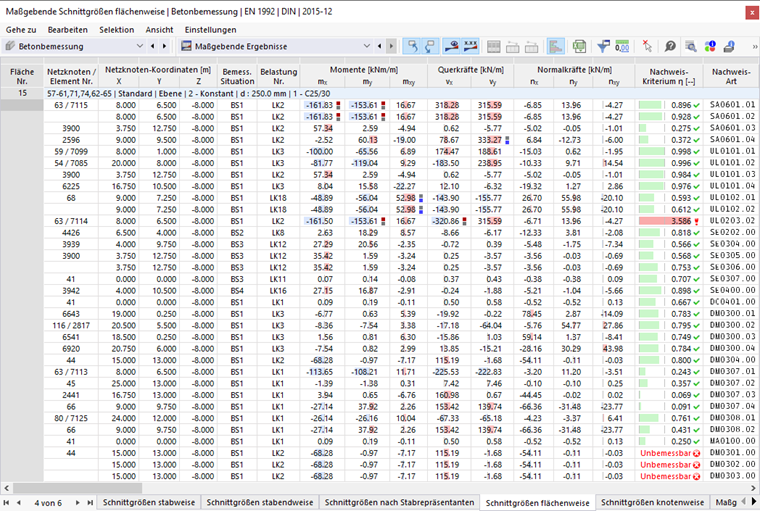Go to previous results table arrow
The height and width of the screenshot is (511, 760).
[x=379, y=46]
